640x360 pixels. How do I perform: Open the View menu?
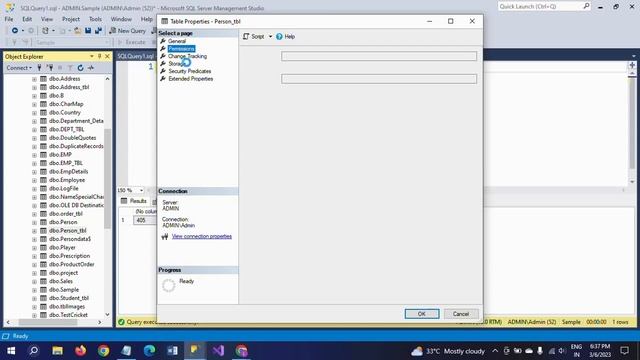click(x=47, y=19)
